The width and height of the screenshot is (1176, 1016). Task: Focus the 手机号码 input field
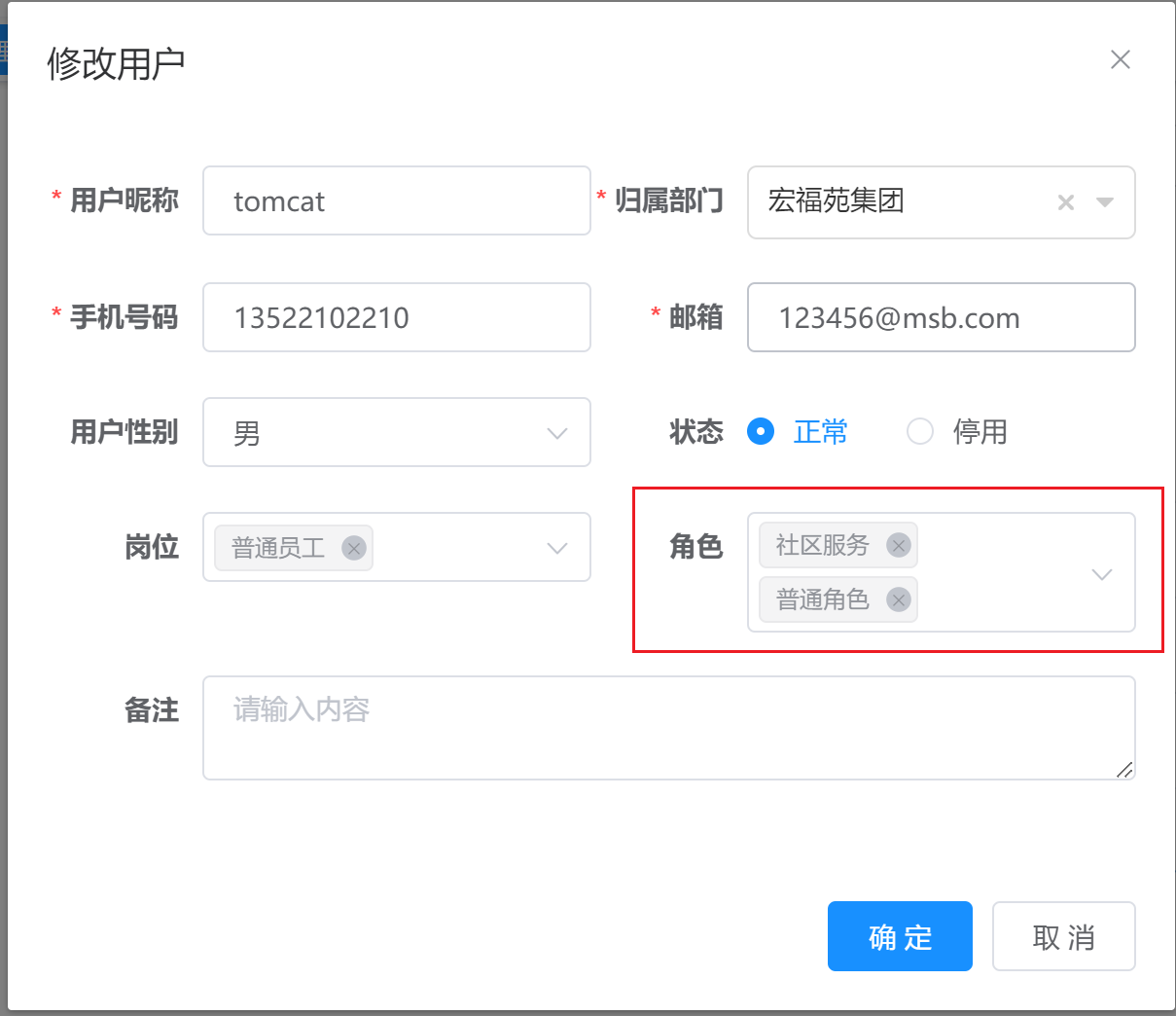click(397, 317)
